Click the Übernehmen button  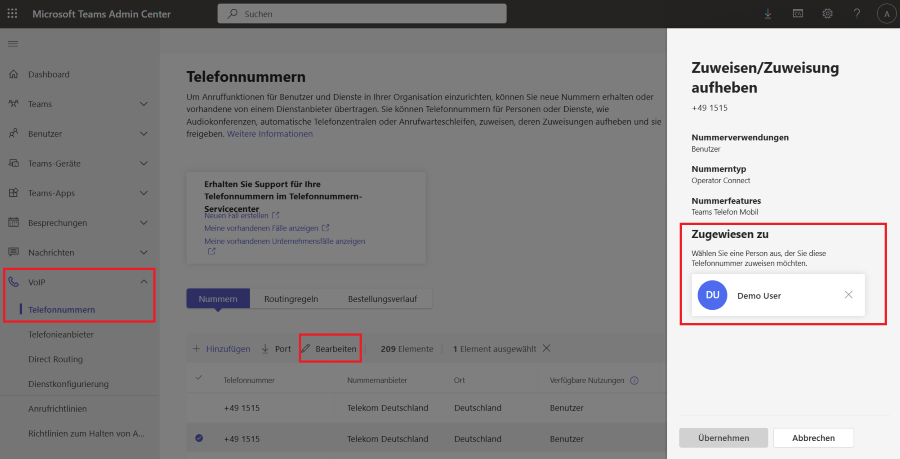coord(723,437)
